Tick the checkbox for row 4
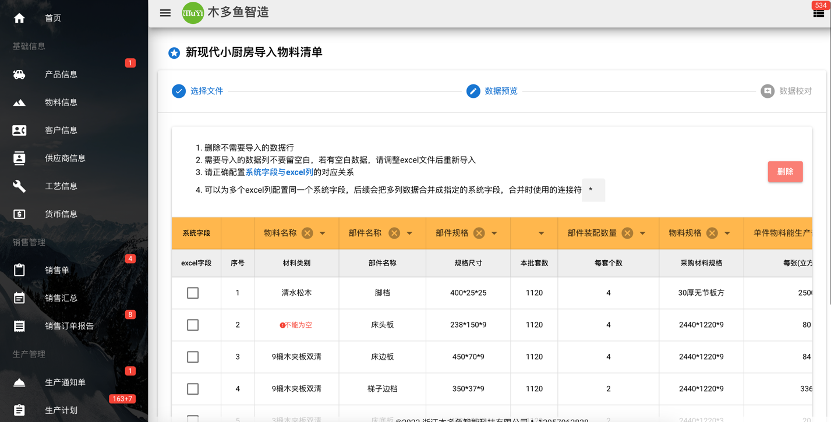 point(193,389)
